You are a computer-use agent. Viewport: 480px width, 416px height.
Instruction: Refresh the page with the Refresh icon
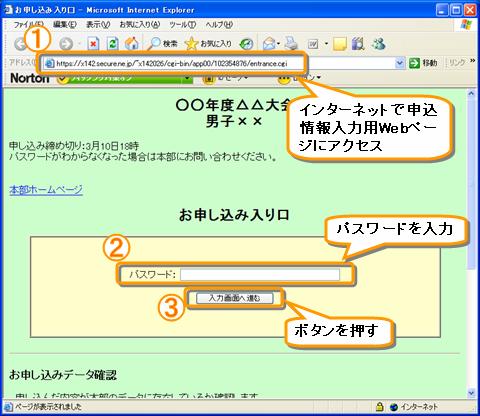click(x=113, y=44)
